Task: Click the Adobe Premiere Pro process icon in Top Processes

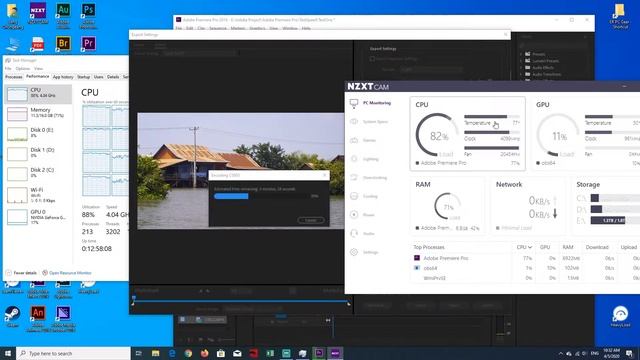Action: [x=417, y=258]
